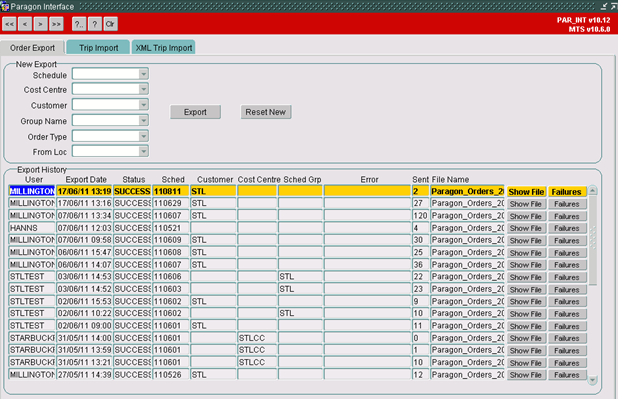Click Failures for 31/05/11 14:00 export
Image resolution: width=618 pixels, height=399 pixels.
[566, 338]
